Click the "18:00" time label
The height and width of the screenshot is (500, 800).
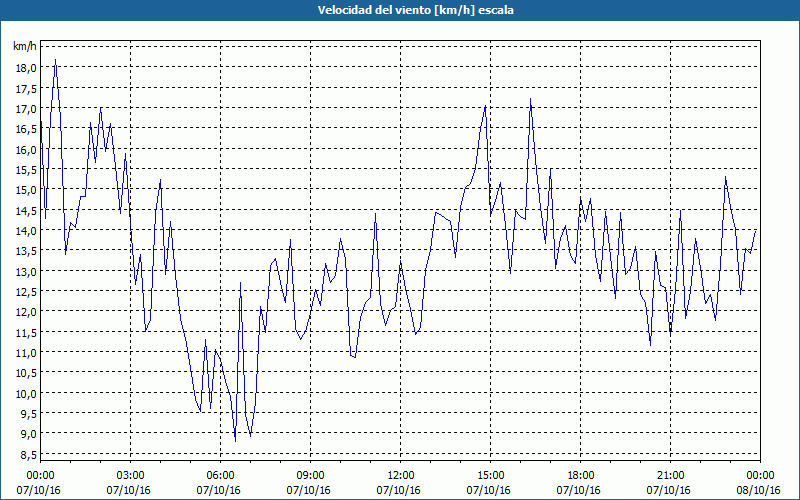pos(580,476)
